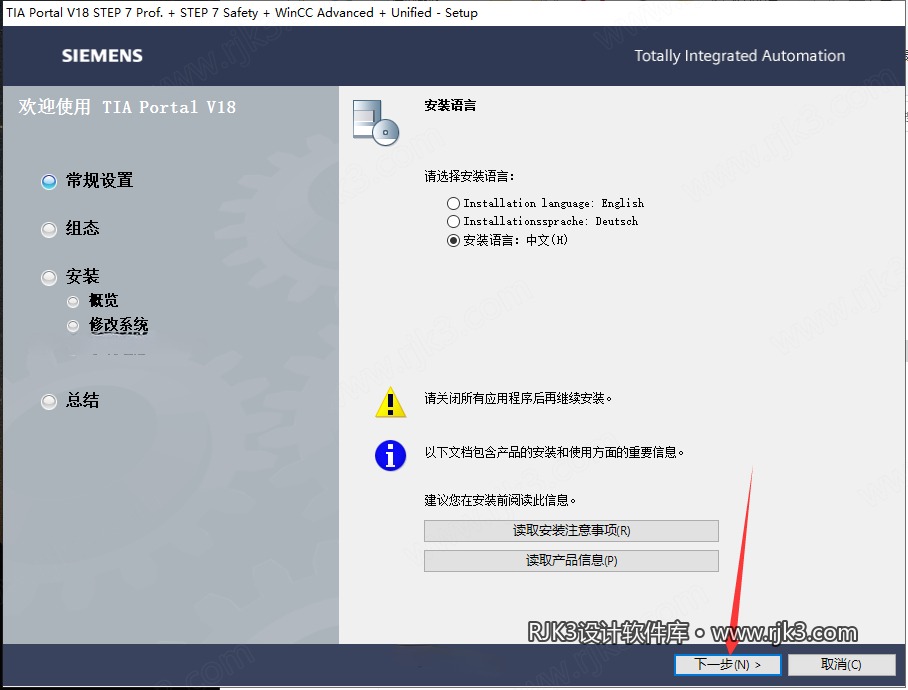Viewport: 908px width, 690px height.
Task: Click the blue information icon
Action: 390,456
